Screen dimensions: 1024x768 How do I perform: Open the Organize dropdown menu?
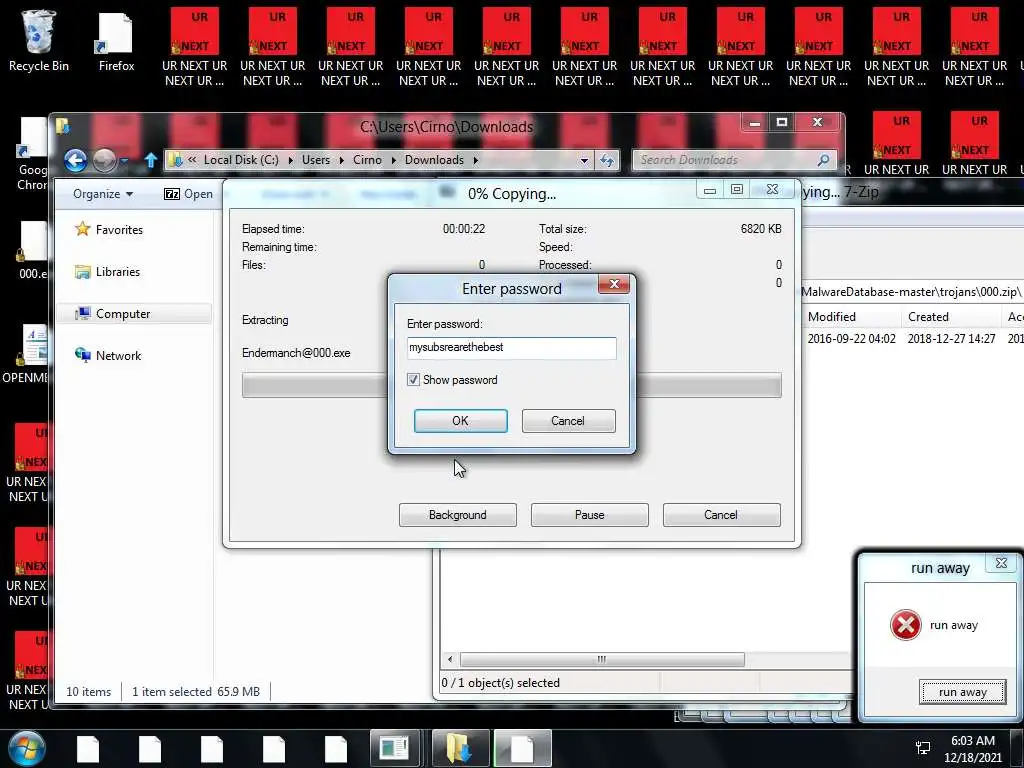[103, 194]
